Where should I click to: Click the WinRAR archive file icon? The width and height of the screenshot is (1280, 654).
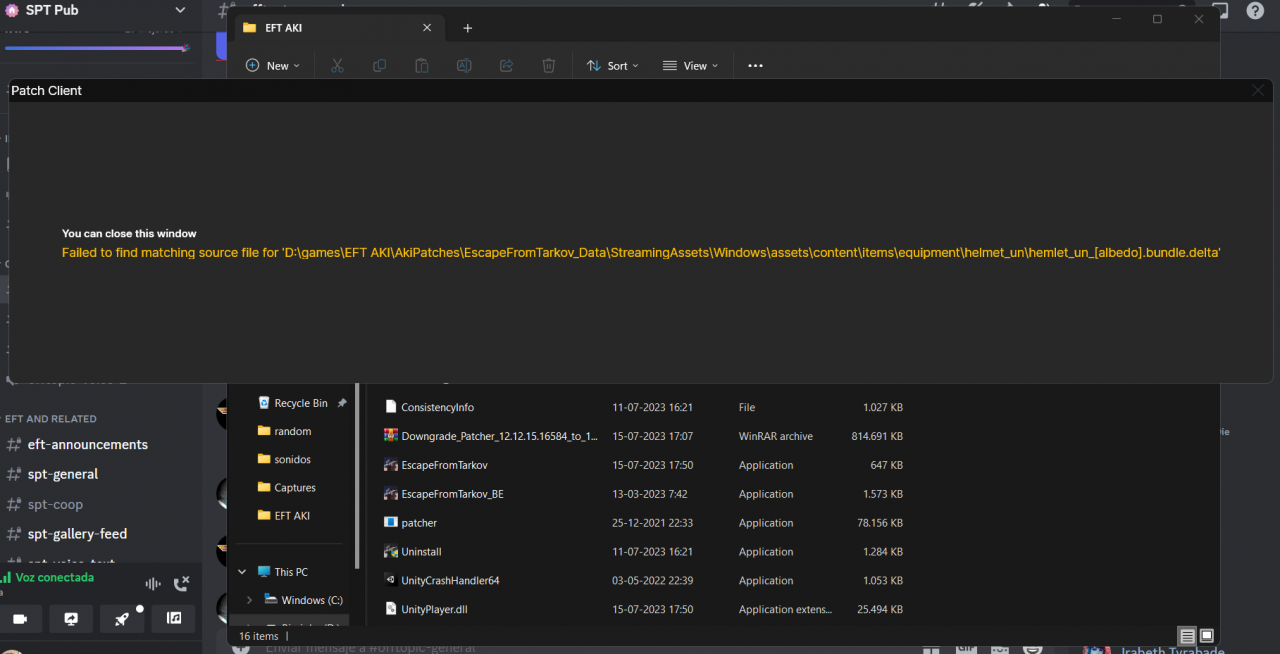[391, 436]
